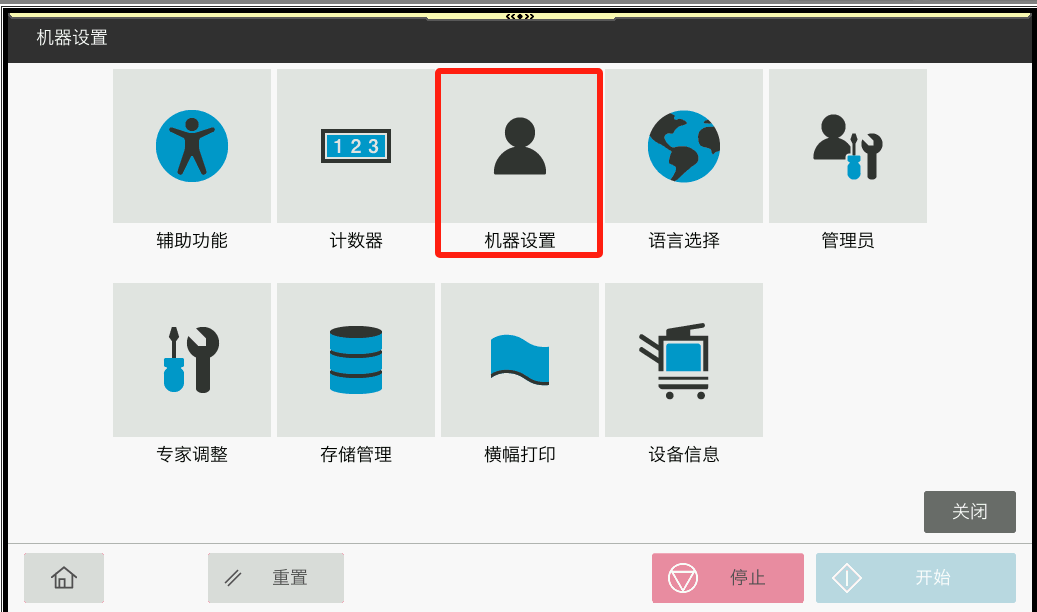Image resolution: width=1037 pixels, height=612 pixels.
Task: Click the 存储管理 text label
Action: tap(356, 455)
